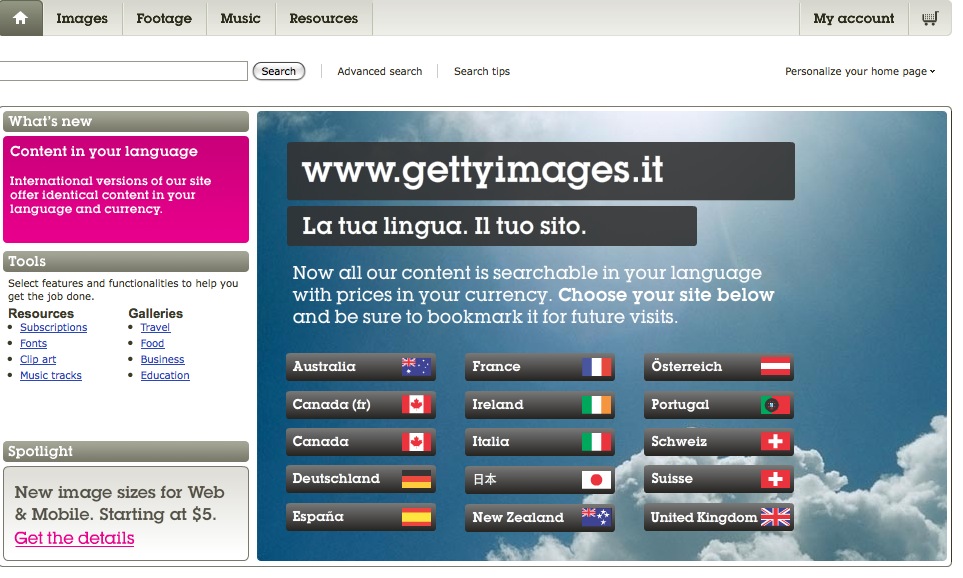Open My account
The height and width of the screenshot is (578, 963).
[x=854, y=18]
